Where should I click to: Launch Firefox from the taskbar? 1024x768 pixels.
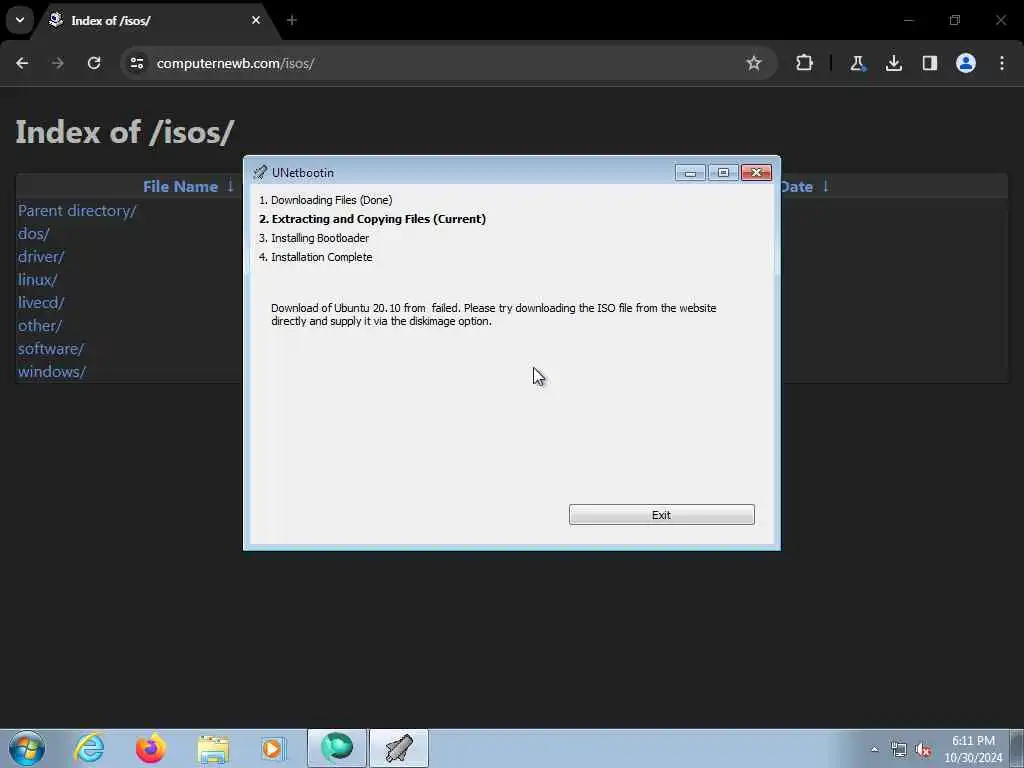point(150,748)
